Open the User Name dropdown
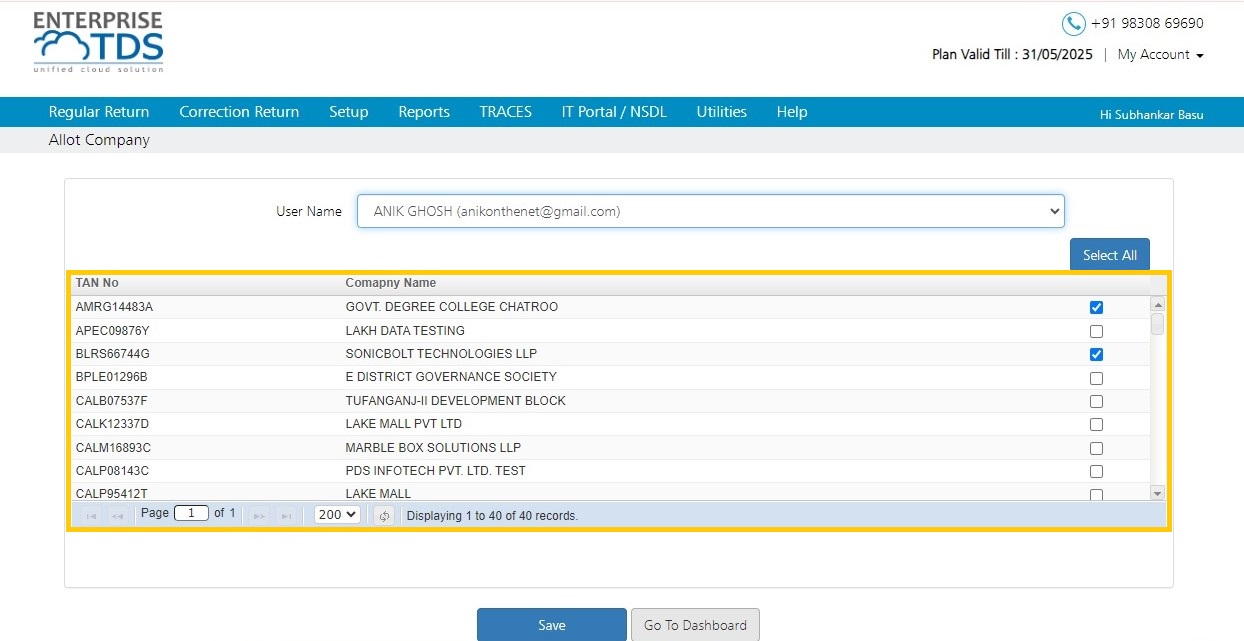Viewport: 1244px width, 641px height. (711, 211)
